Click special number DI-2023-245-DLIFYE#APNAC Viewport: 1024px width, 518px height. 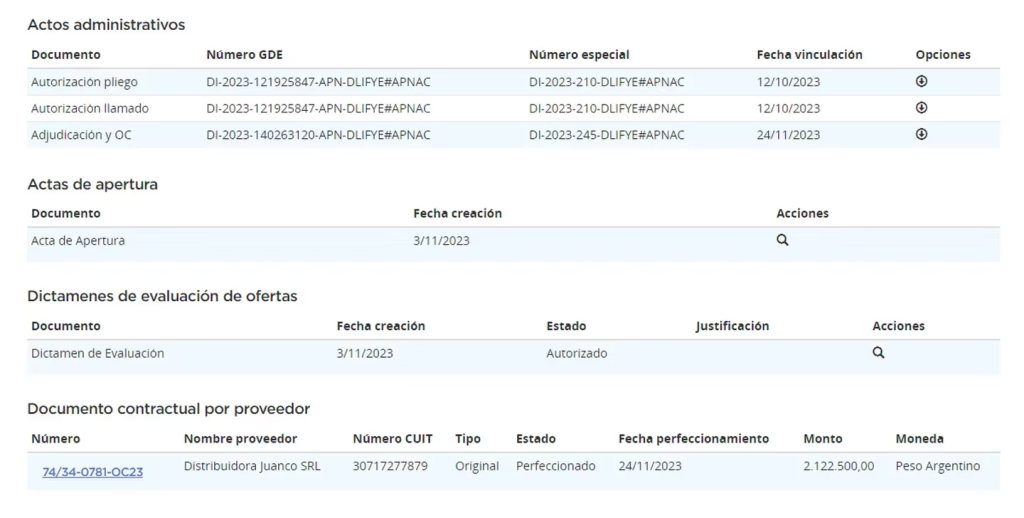point(606,135)
